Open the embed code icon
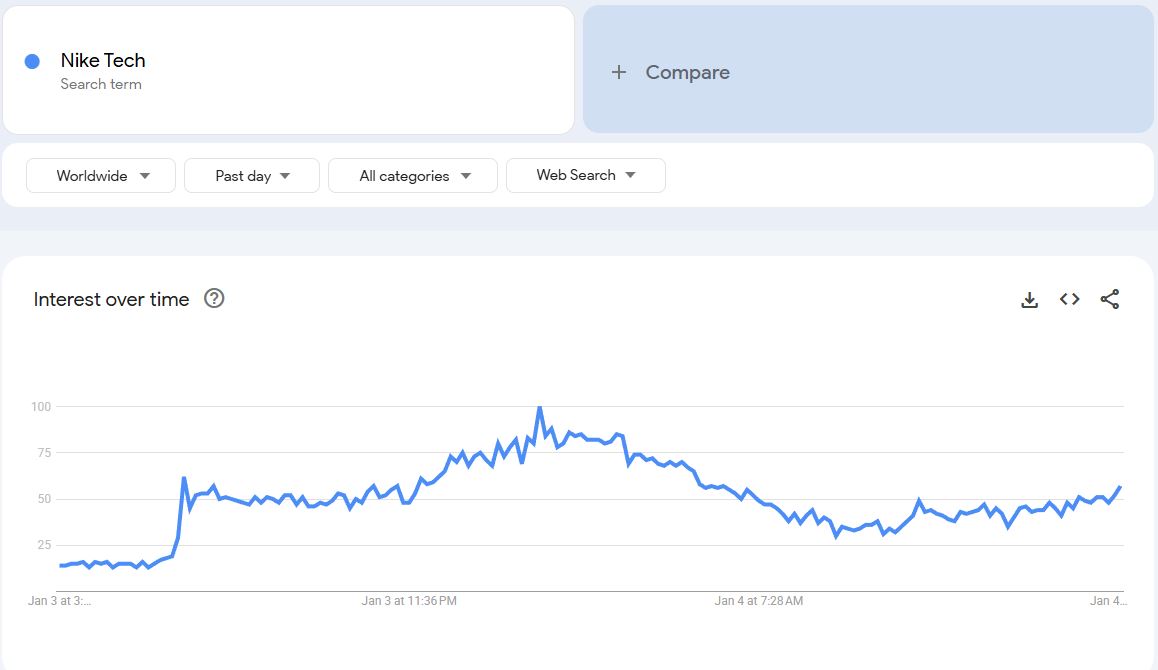 1069,299
